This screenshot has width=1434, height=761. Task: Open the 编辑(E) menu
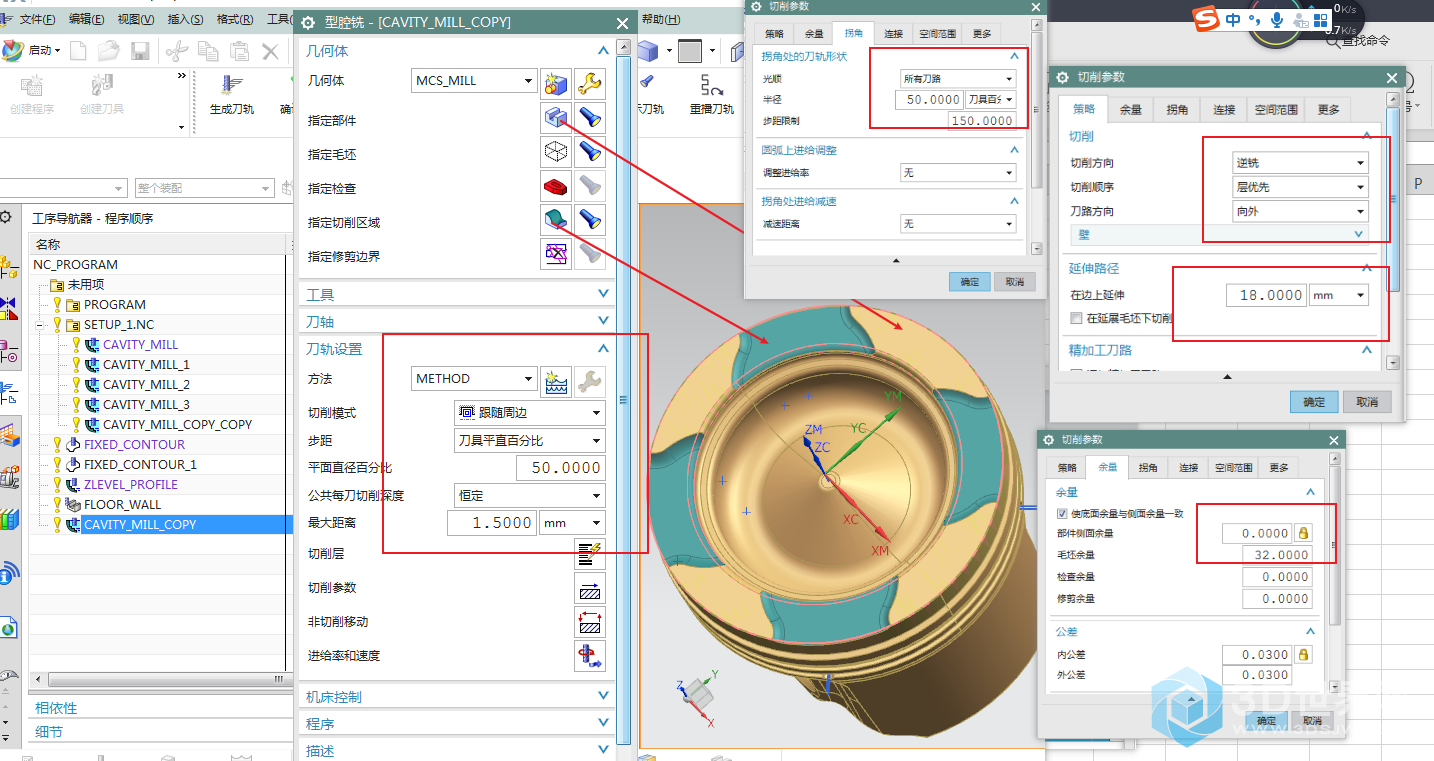click(x=87, y=19)
